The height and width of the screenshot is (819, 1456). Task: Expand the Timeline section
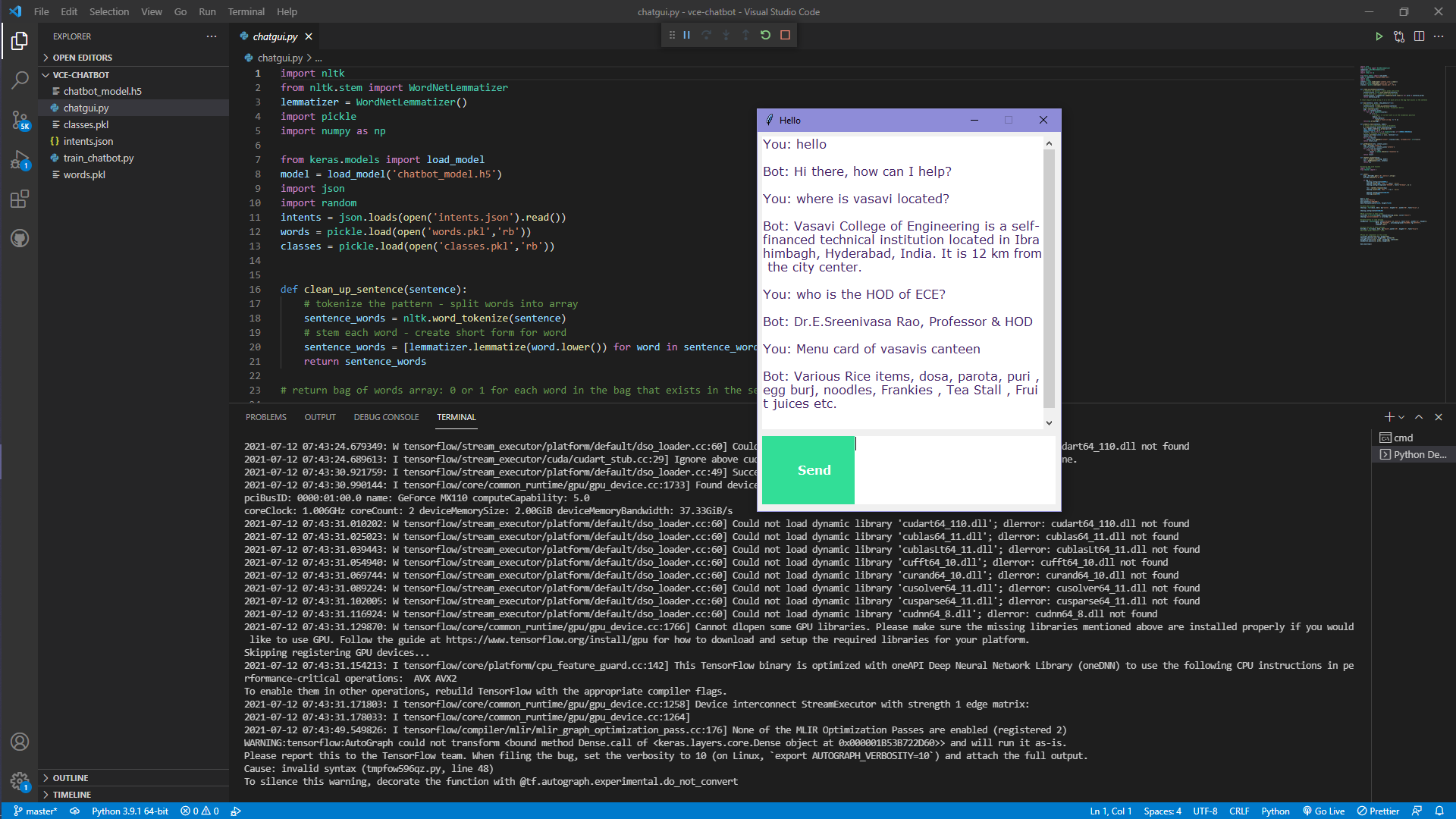pyautogui.click(x=133, y=795)
